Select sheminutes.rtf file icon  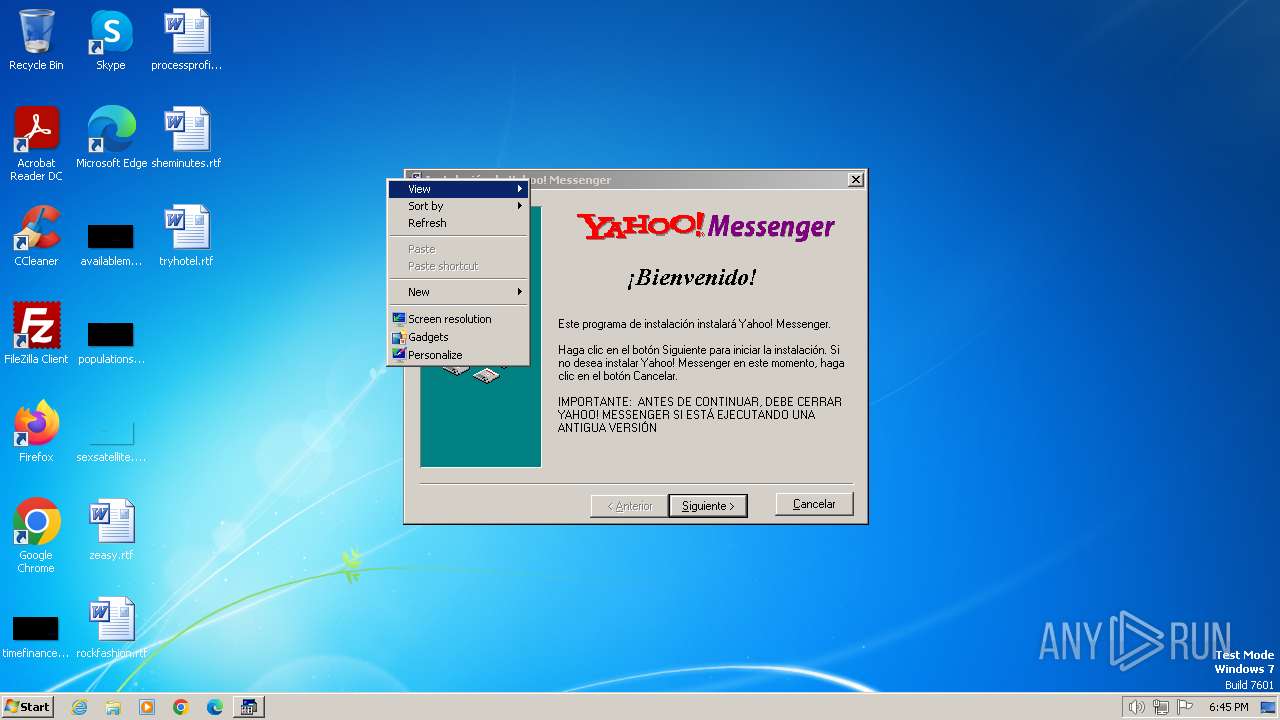[186, 138]
